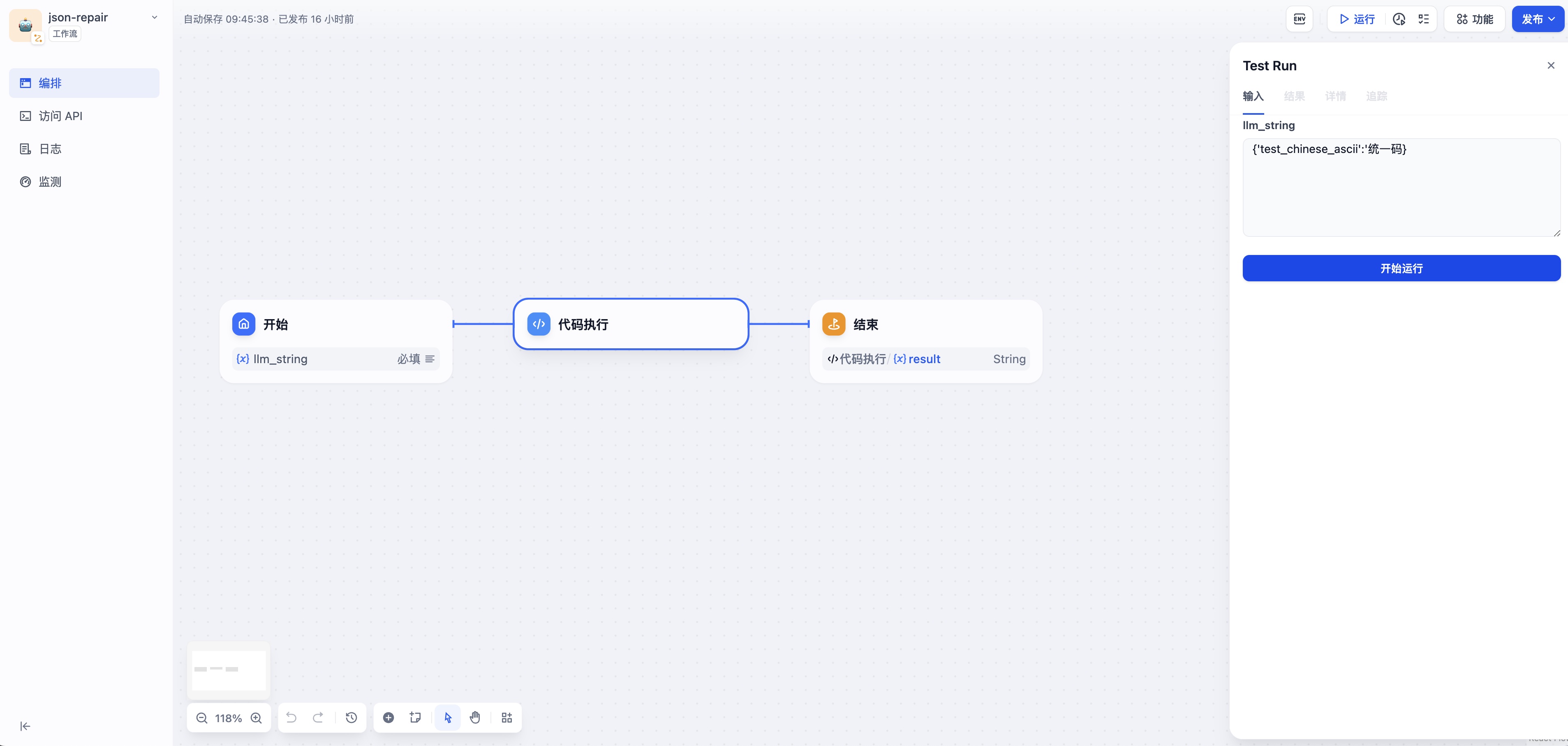Screen dimensions: 1568x746
Task: Add a note with sticky-note icon
Action: click(x=415, y=717)
